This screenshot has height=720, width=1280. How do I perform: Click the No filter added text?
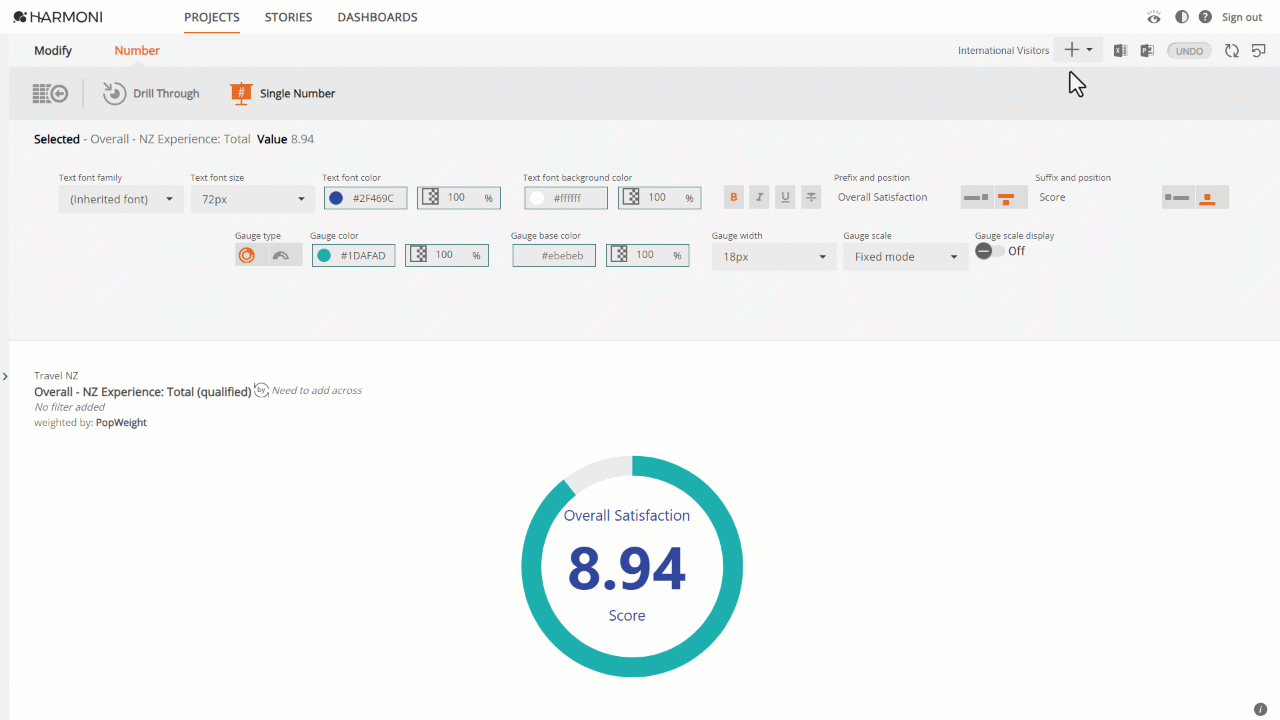pyautogui.click(x=69, y=407)
